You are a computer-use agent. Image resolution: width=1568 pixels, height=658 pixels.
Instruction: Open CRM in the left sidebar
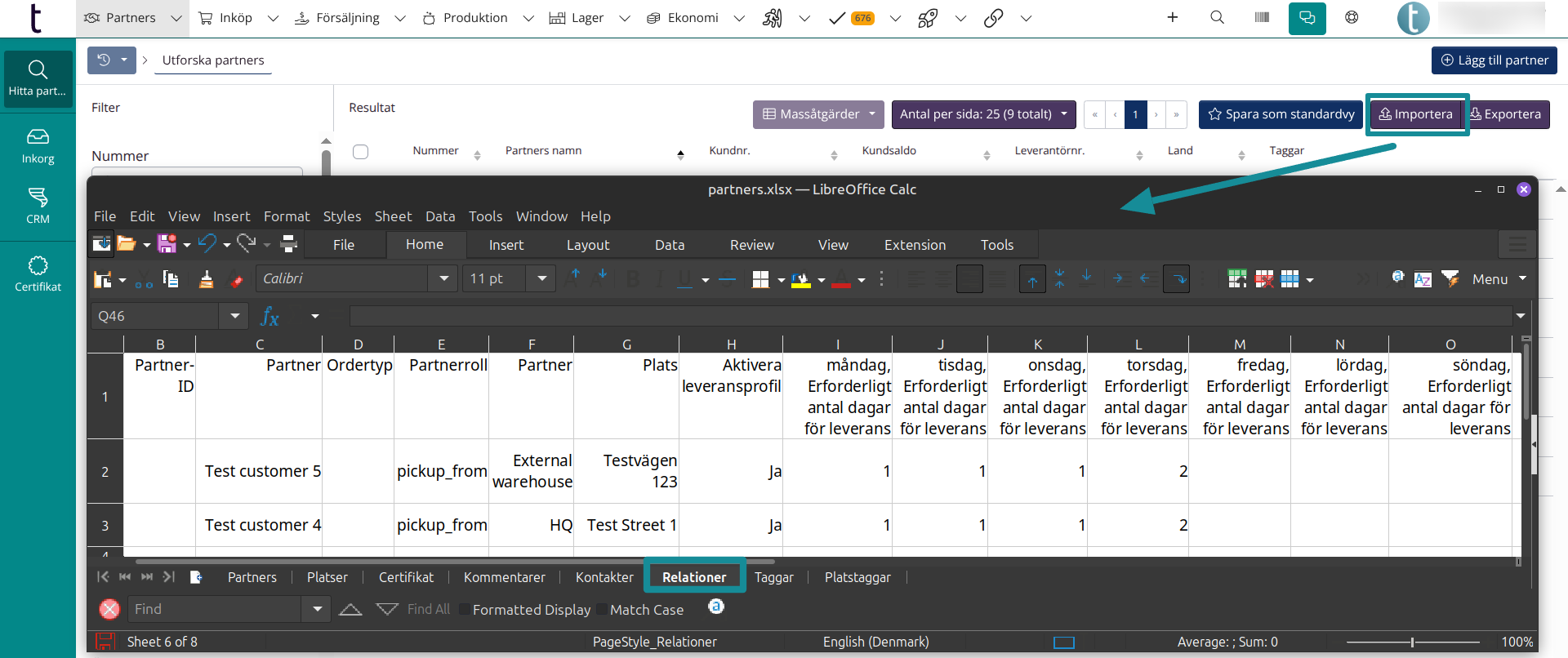38,206
